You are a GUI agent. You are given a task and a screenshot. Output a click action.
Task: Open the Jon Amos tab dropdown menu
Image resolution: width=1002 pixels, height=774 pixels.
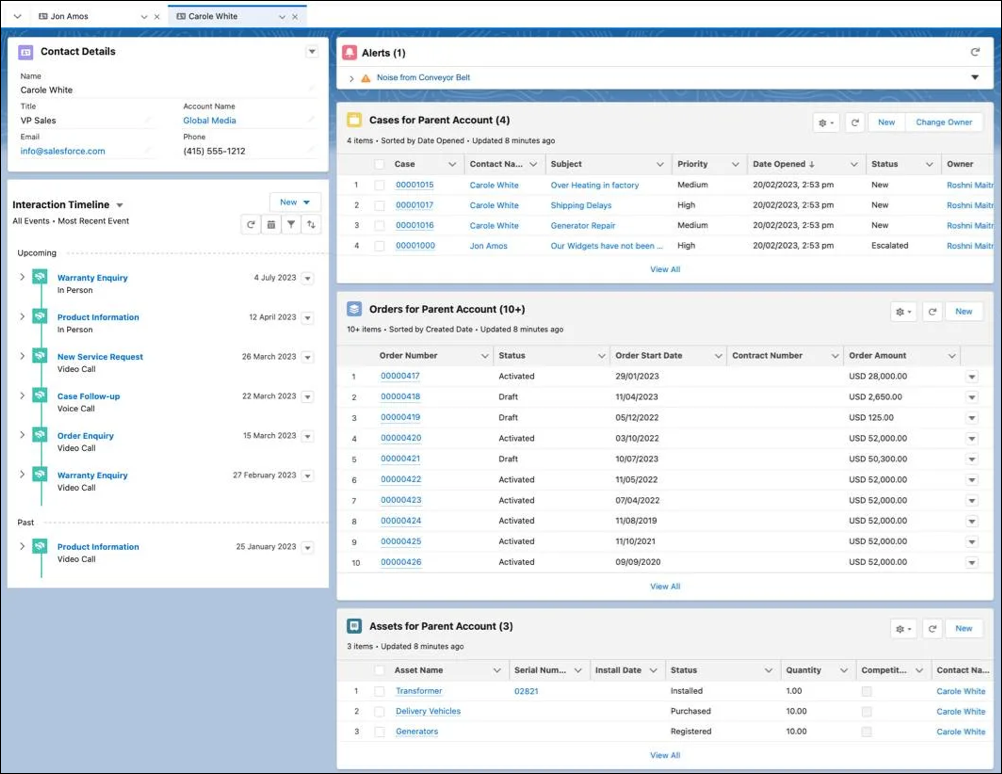point(144,17)
